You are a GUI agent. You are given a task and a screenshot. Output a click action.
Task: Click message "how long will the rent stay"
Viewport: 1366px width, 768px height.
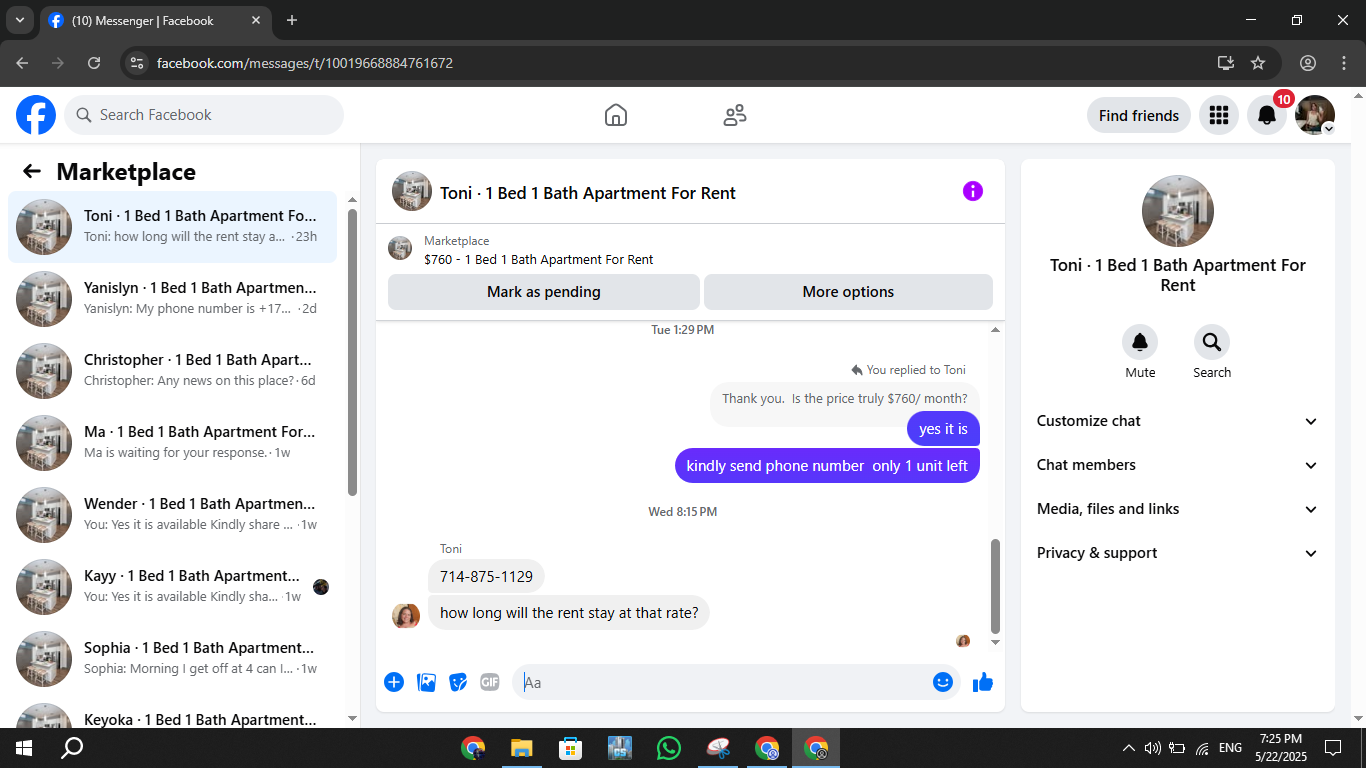[569, 613]
